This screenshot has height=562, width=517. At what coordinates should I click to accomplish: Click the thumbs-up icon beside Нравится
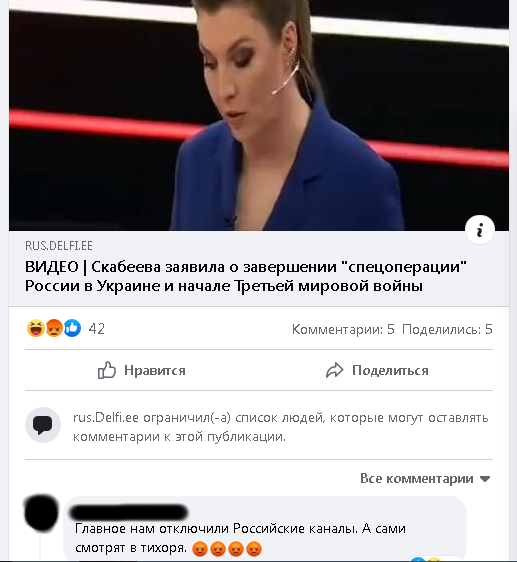tap(107, 370)
